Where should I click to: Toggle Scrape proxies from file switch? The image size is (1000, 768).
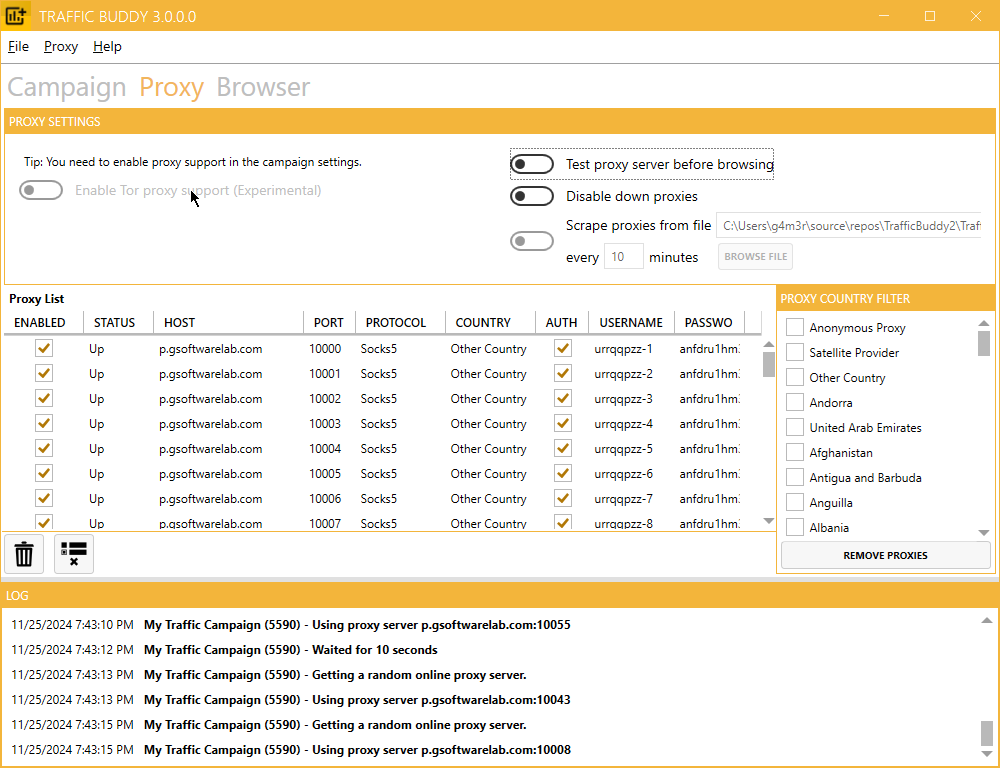pos(532,241)
